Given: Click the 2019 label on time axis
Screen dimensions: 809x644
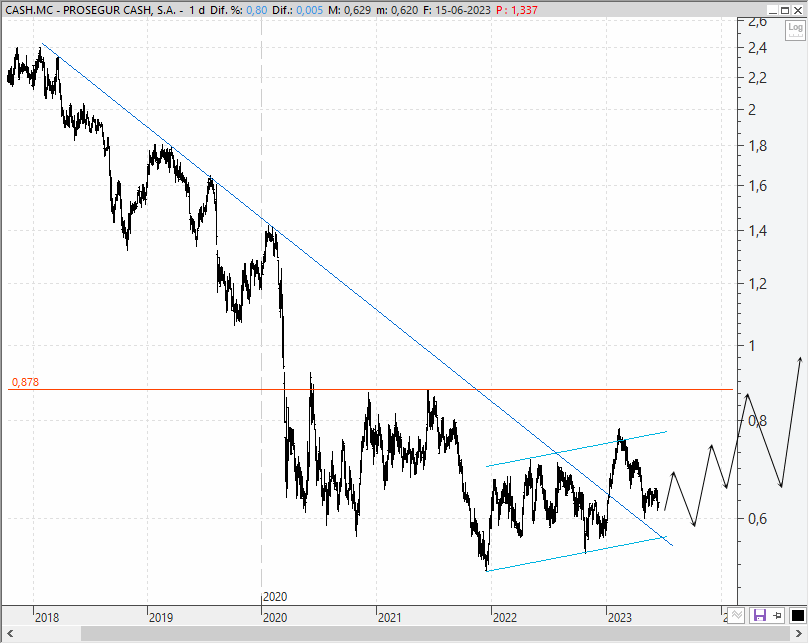Looking at the screenshot, I should [x=161, y=618].
